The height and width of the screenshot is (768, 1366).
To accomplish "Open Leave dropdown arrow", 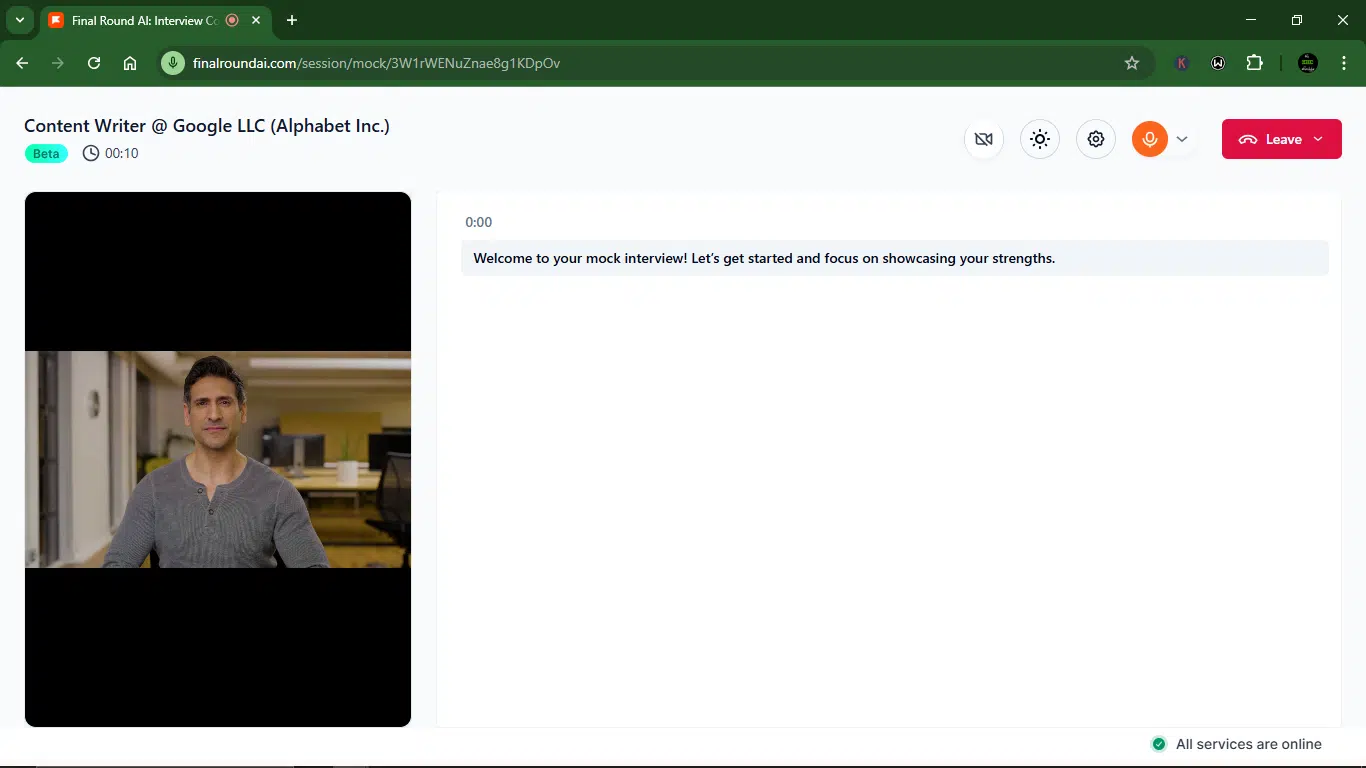I will point(1318,139).
